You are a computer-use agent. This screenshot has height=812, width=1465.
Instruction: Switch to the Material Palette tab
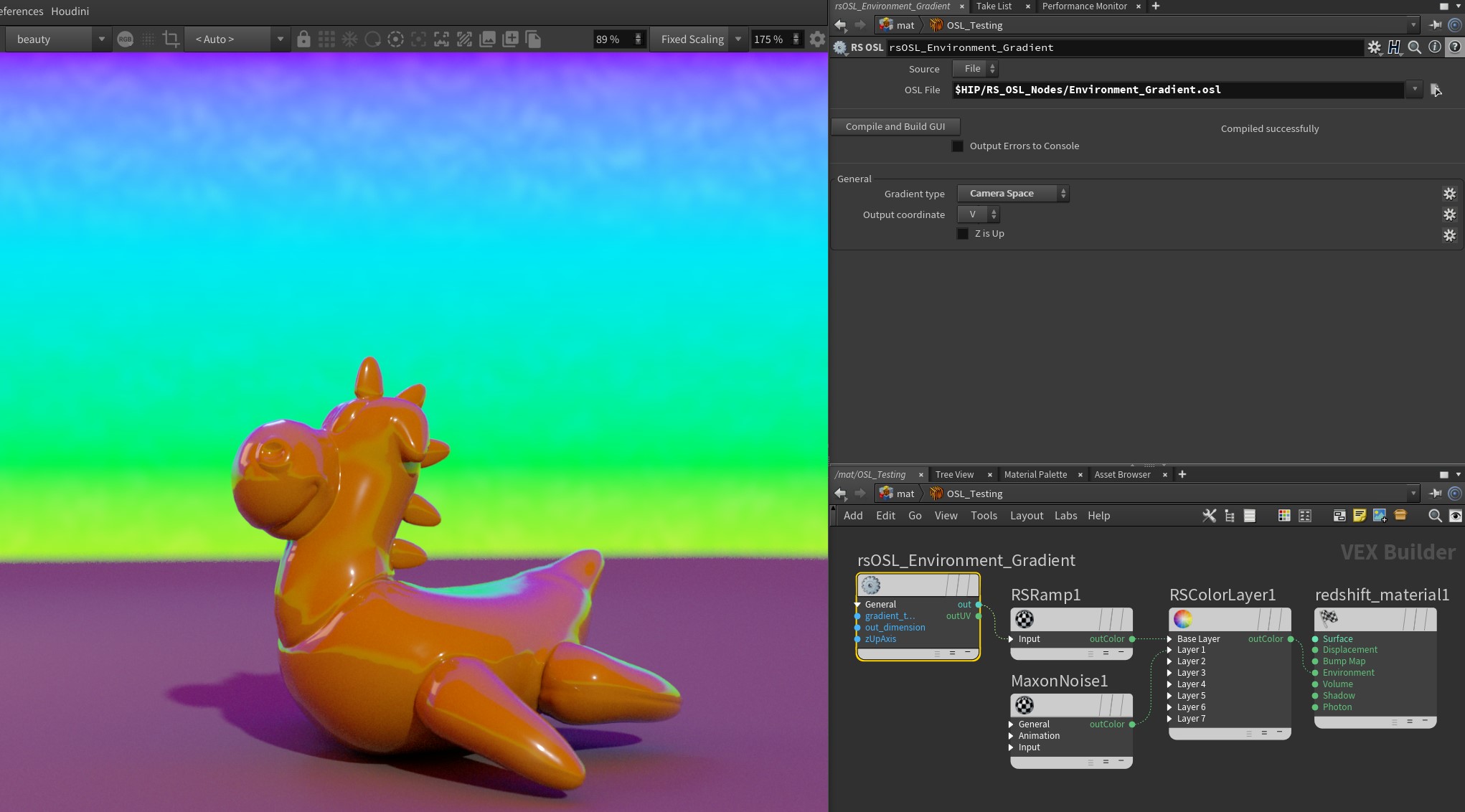pyautogui.click(x=1035, y=474)
